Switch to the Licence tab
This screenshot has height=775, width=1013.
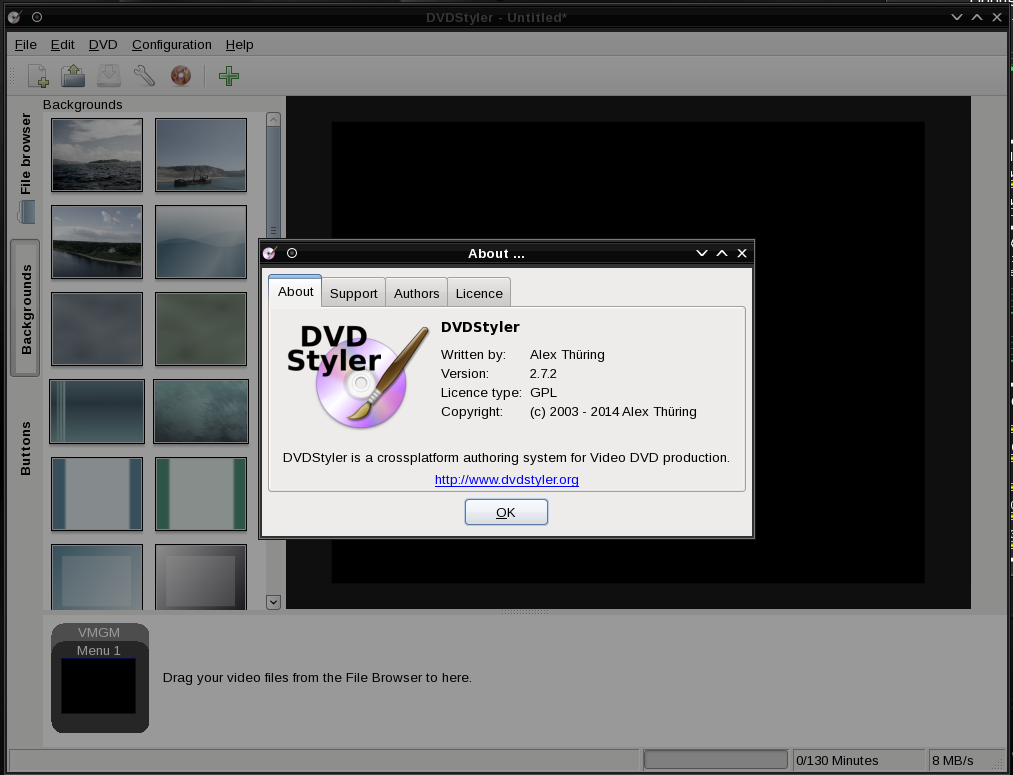point(479,293)
